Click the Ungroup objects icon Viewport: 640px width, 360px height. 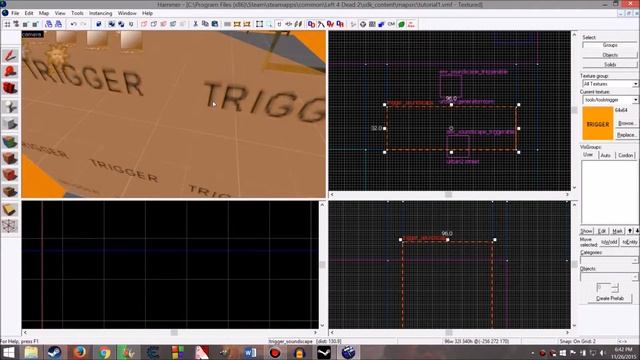tap(121, 24)
